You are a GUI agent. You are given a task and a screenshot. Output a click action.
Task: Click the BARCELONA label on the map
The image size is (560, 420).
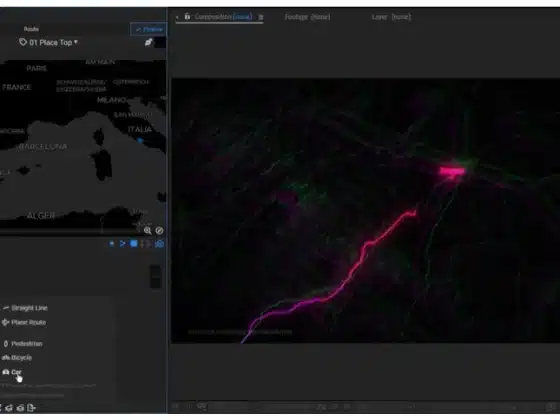click(43, 146)
